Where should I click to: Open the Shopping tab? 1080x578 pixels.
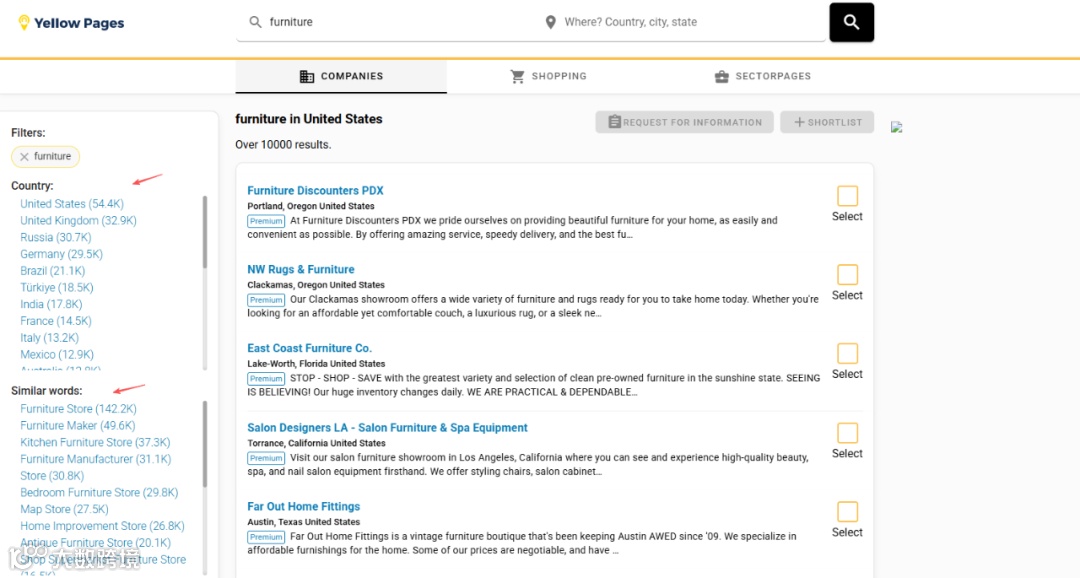[x=548, y=76]
